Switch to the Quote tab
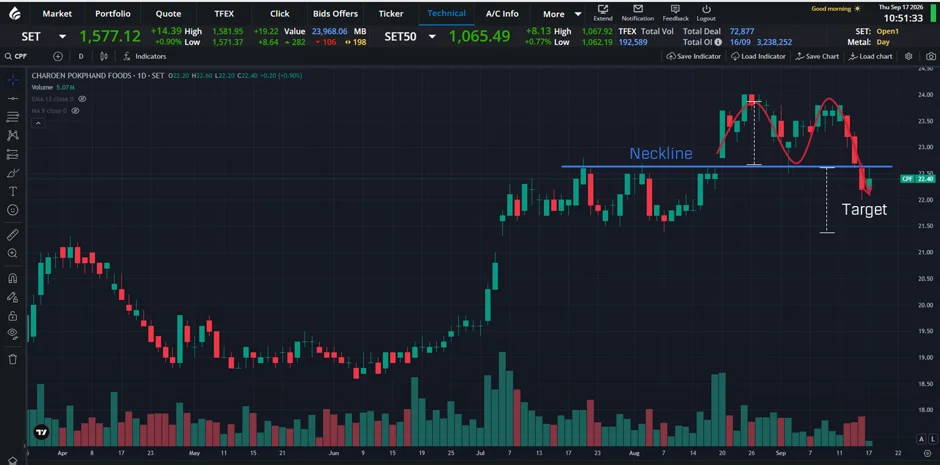 [168, 14]
